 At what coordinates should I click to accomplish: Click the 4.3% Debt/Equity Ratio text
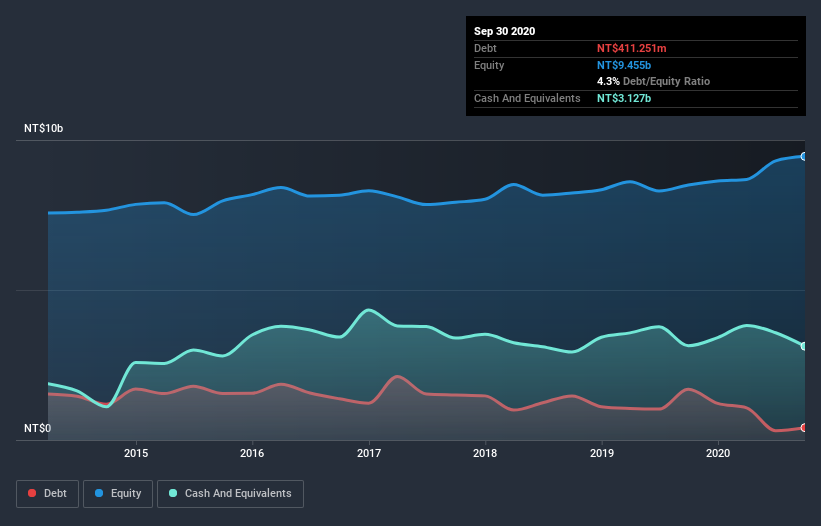[x=653, y=82]
